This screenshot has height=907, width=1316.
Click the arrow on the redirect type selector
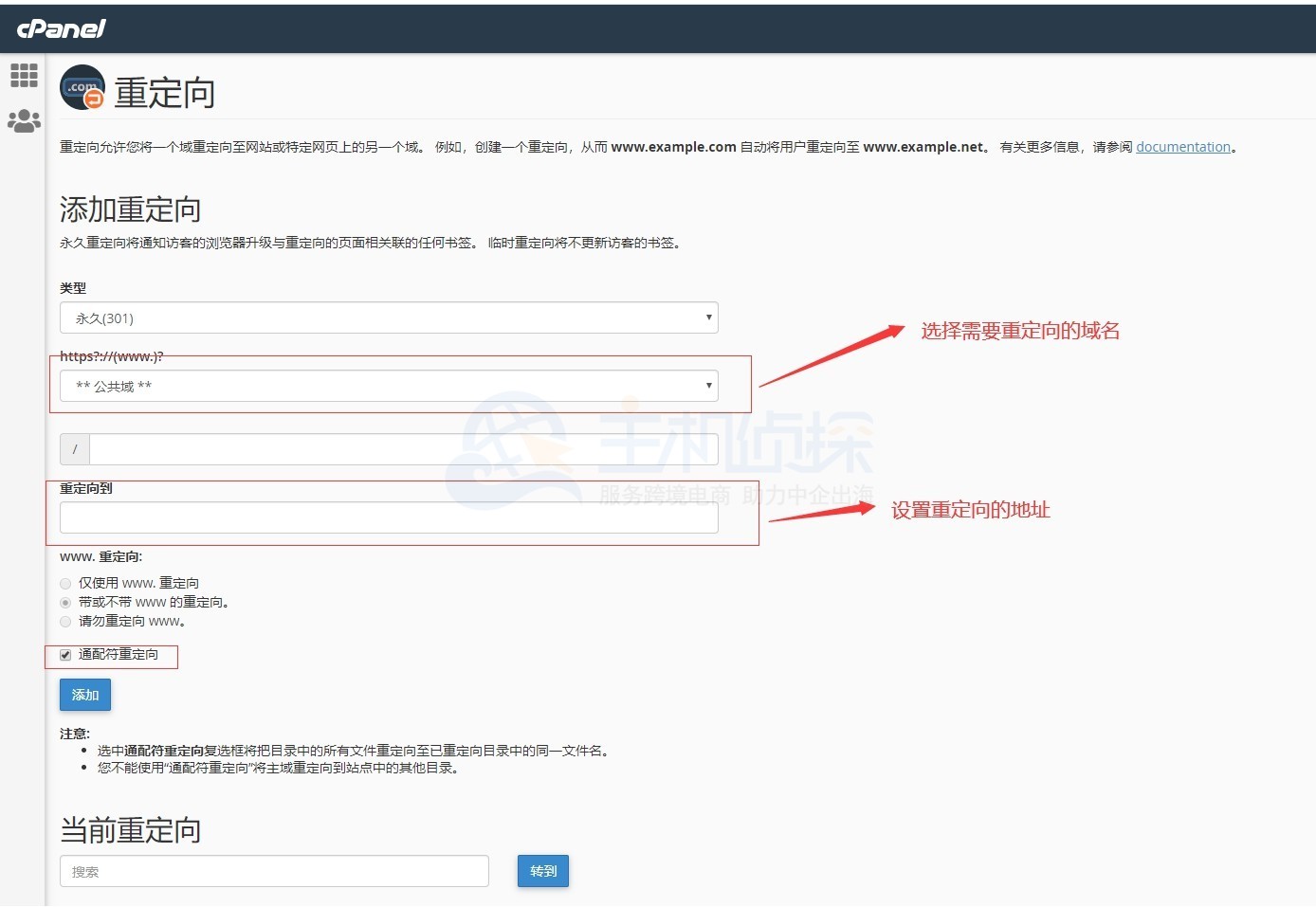pos(708,317)
